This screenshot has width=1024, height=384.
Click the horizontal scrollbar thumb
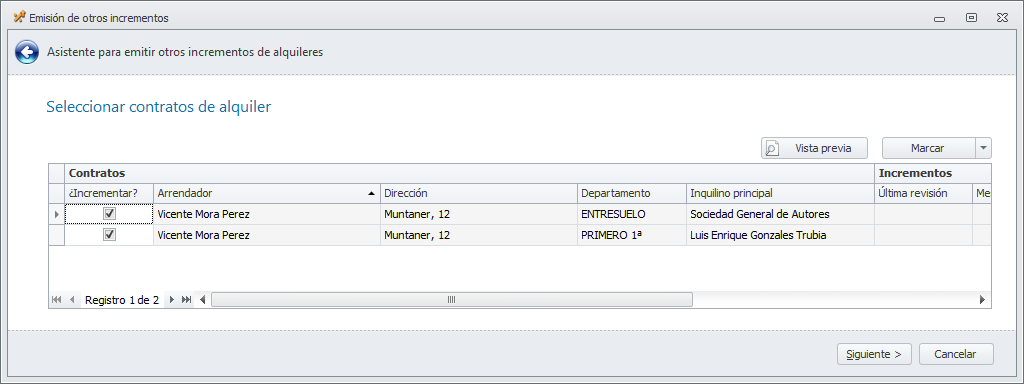tap(451, 300)
